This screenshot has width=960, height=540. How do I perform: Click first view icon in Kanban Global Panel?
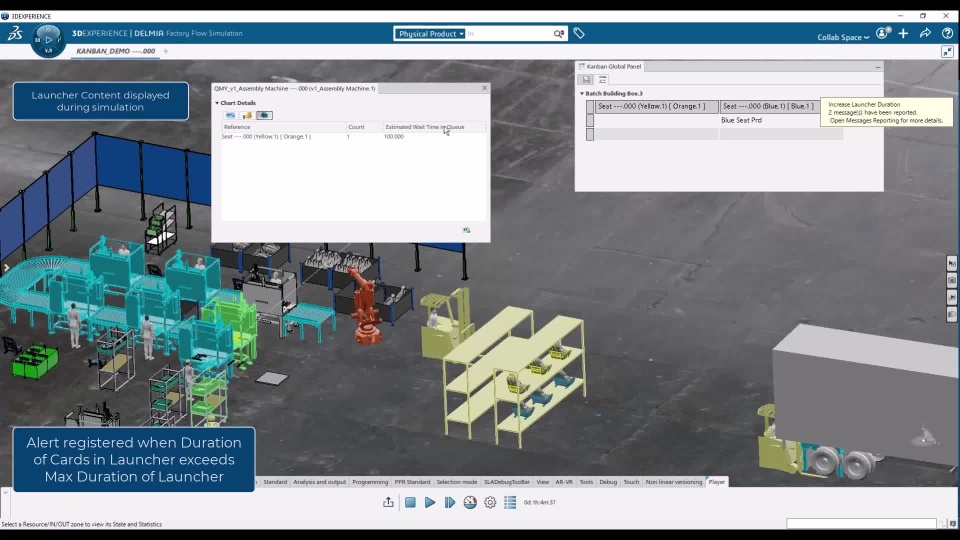coord(587,80)
